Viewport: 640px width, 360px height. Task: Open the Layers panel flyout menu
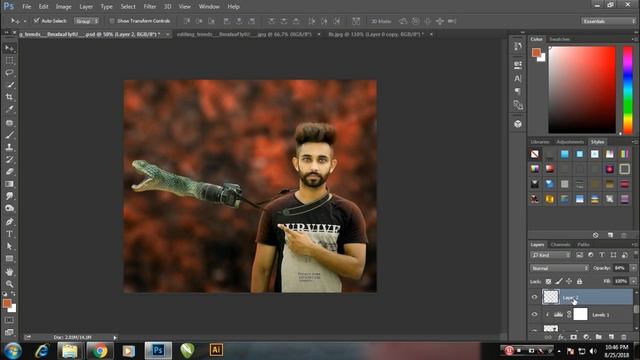click(x=635, y=244)
